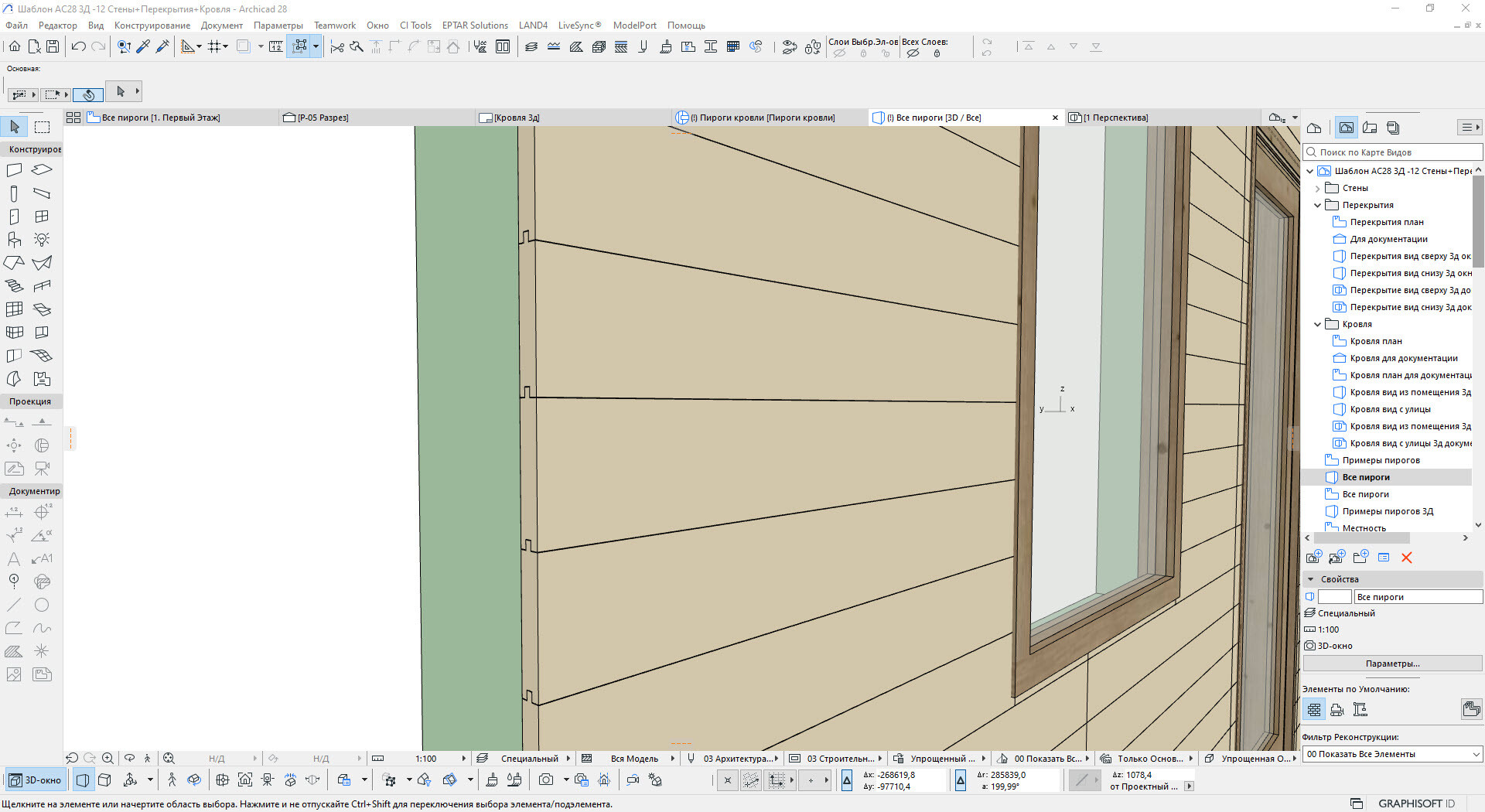1485x812 pixels.
Task: Select the Arrow tool in toolbox
Action: [x=14, y=127]
